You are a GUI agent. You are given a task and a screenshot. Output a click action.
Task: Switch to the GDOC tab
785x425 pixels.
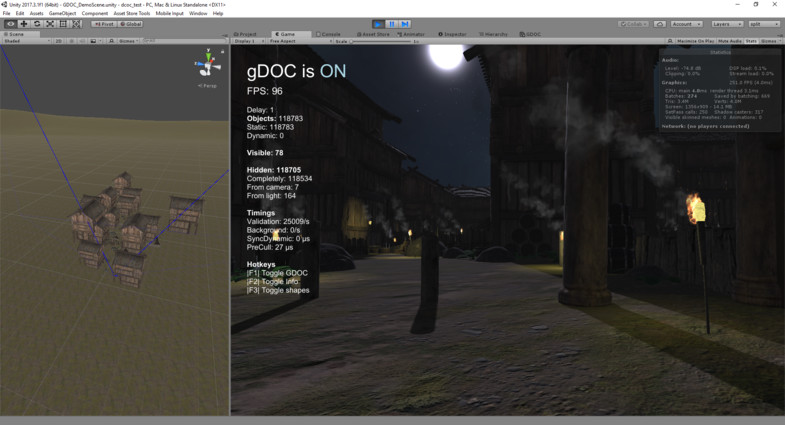tap(530, 34)
